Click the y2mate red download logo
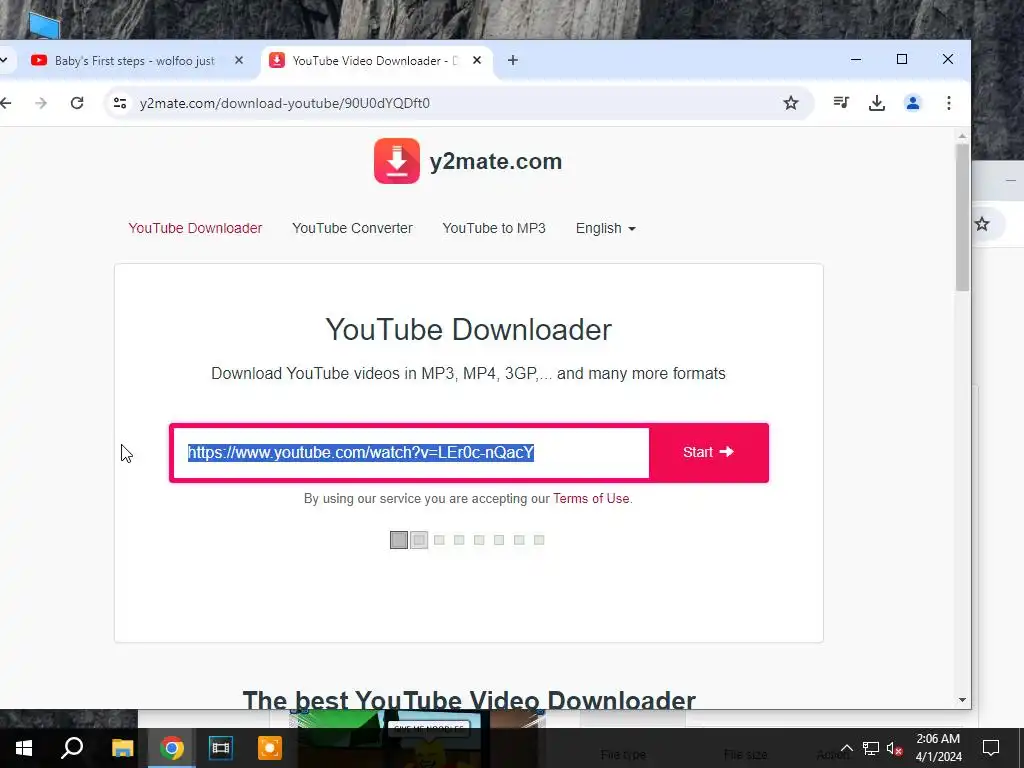 tap(396, 161)
